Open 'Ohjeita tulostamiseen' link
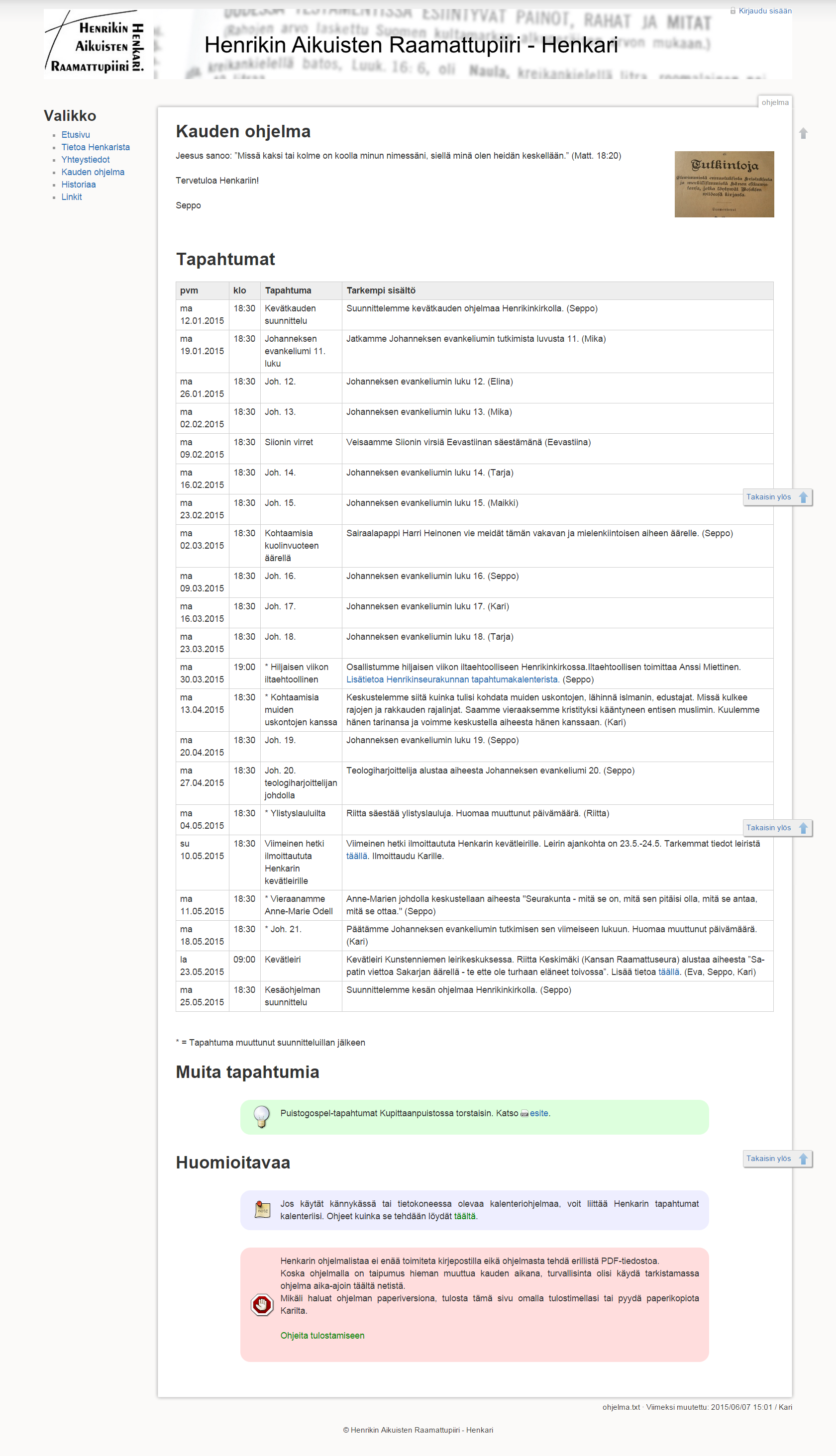The height and width of the screenshot is (1456, 836). point(322,1336)
